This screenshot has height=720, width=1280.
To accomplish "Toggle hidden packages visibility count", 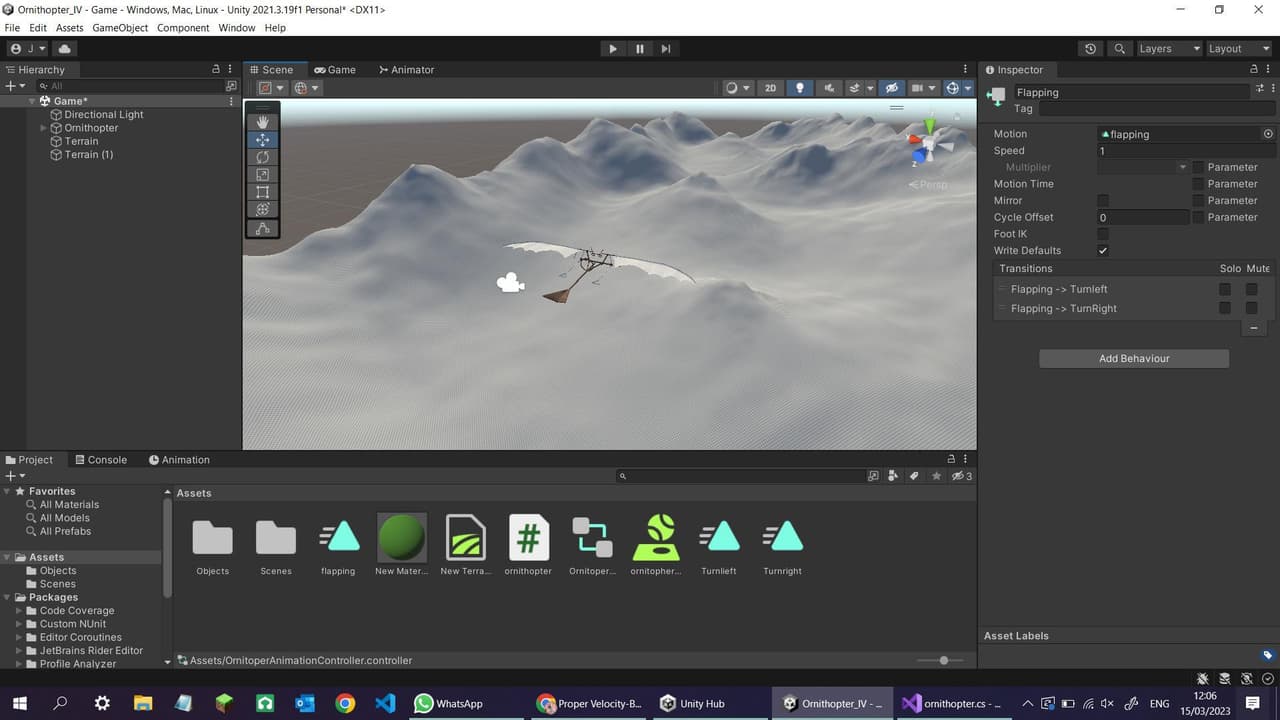I will pos(962,476).
